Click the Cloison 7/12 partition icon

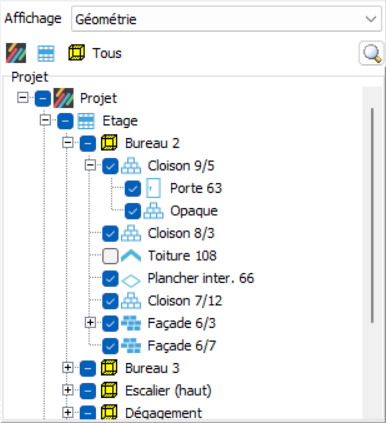[131, 301]
